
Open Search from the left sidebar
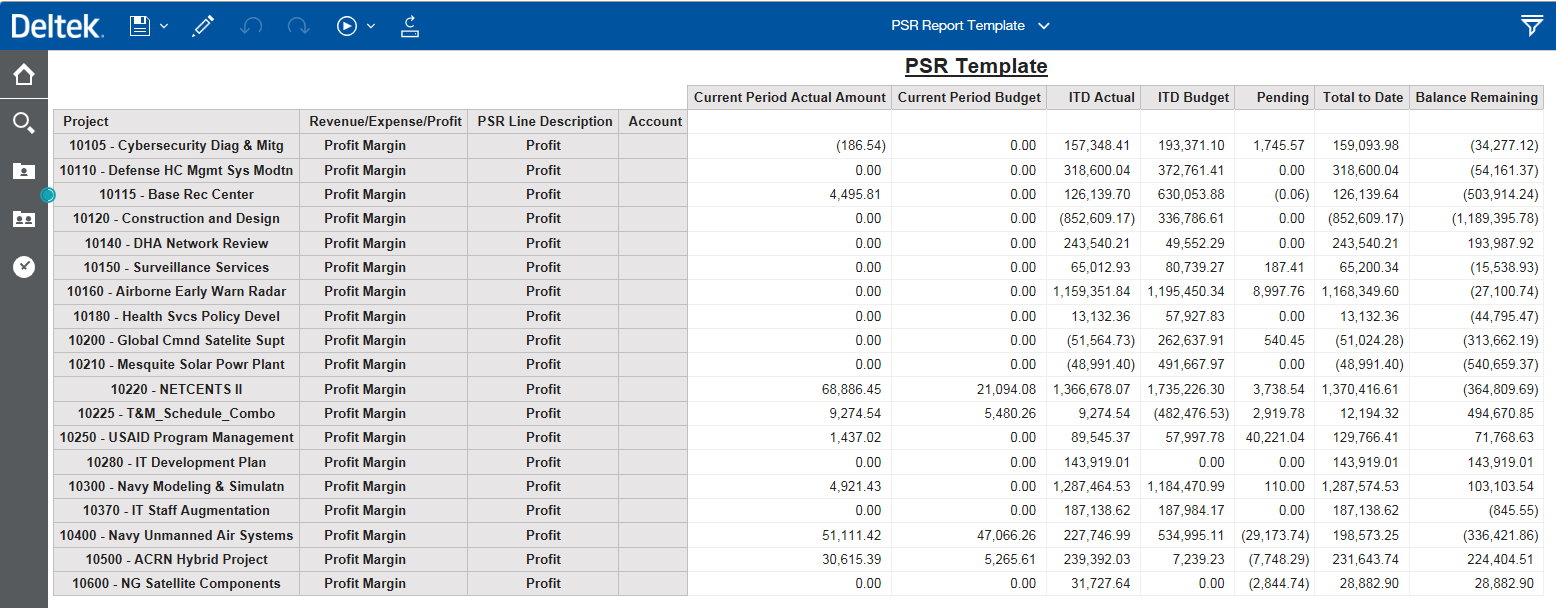24,123
